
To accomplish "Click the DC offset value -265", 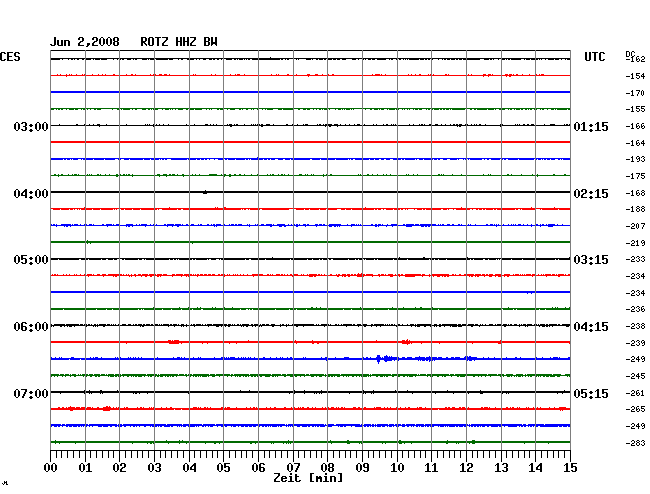I will (635, 409).
